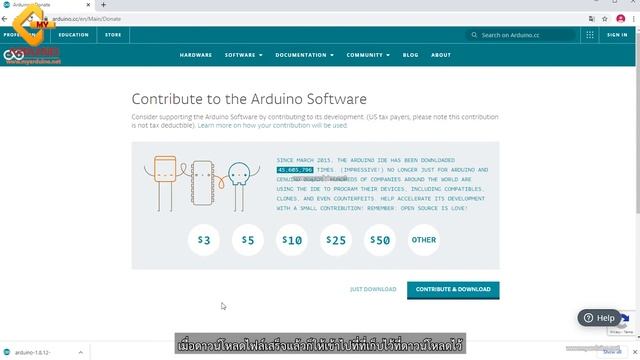Select the $5 contribution amount
The width and height of the screenshot is (640, 360).
(x=248, y=240)
